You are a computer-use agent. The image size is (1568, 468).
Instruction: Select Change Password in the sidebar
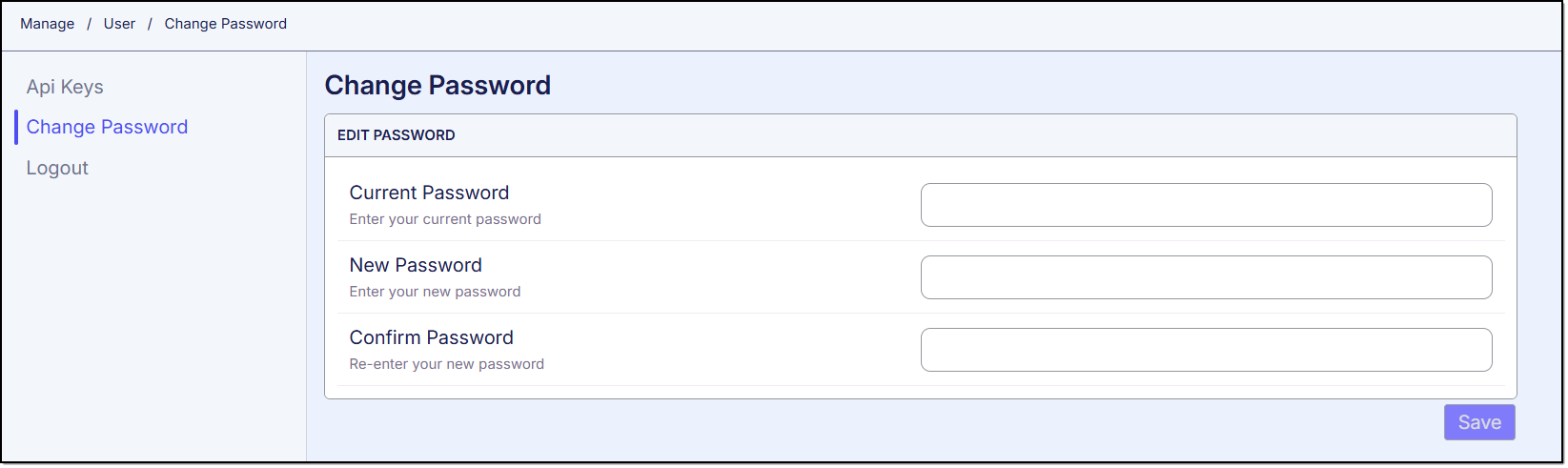107,127
